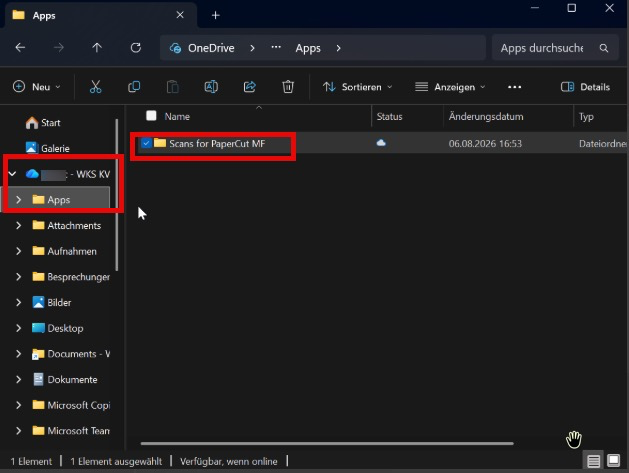Click the Delete trash icon
This screenshot has height=473, width=629.
click(x=288, y=87)
